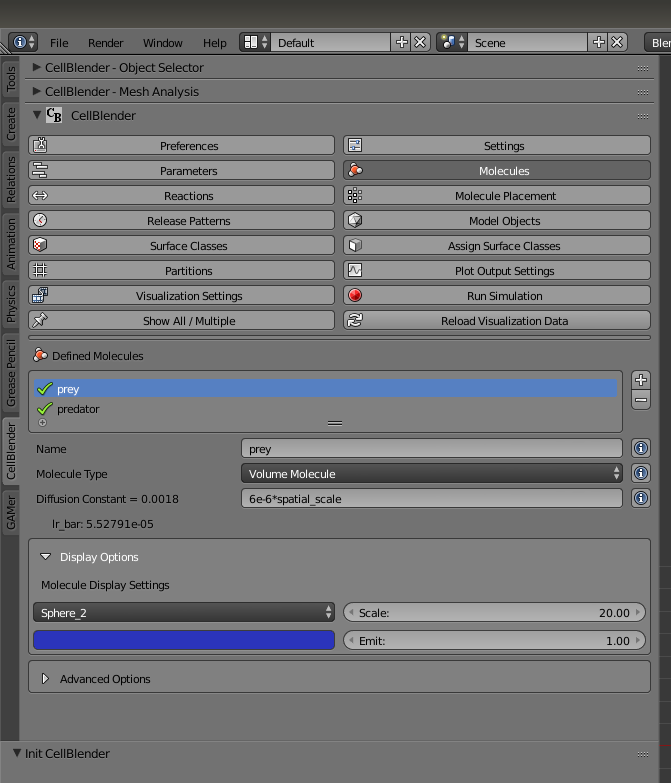Switch to the Physics tab
The height and width of the screenshot is (783, 671).
(x=10, y=304)
